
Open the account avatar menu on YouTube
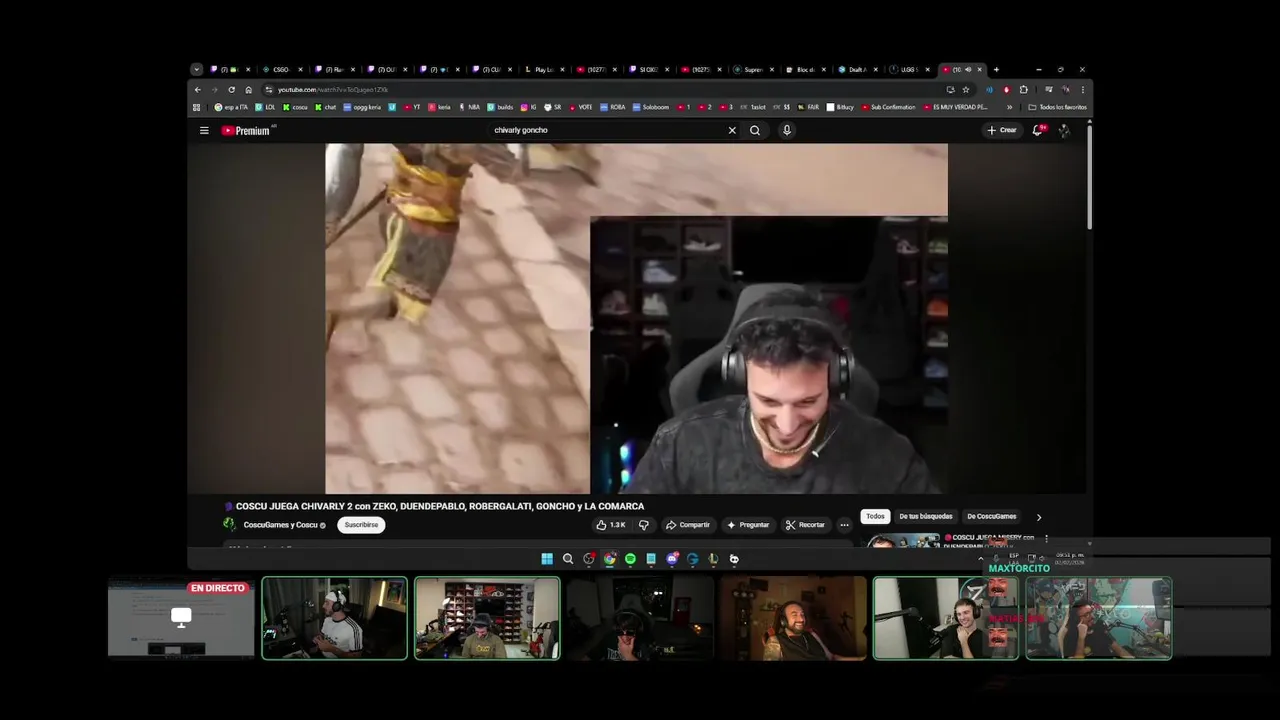click(1064, 130)
